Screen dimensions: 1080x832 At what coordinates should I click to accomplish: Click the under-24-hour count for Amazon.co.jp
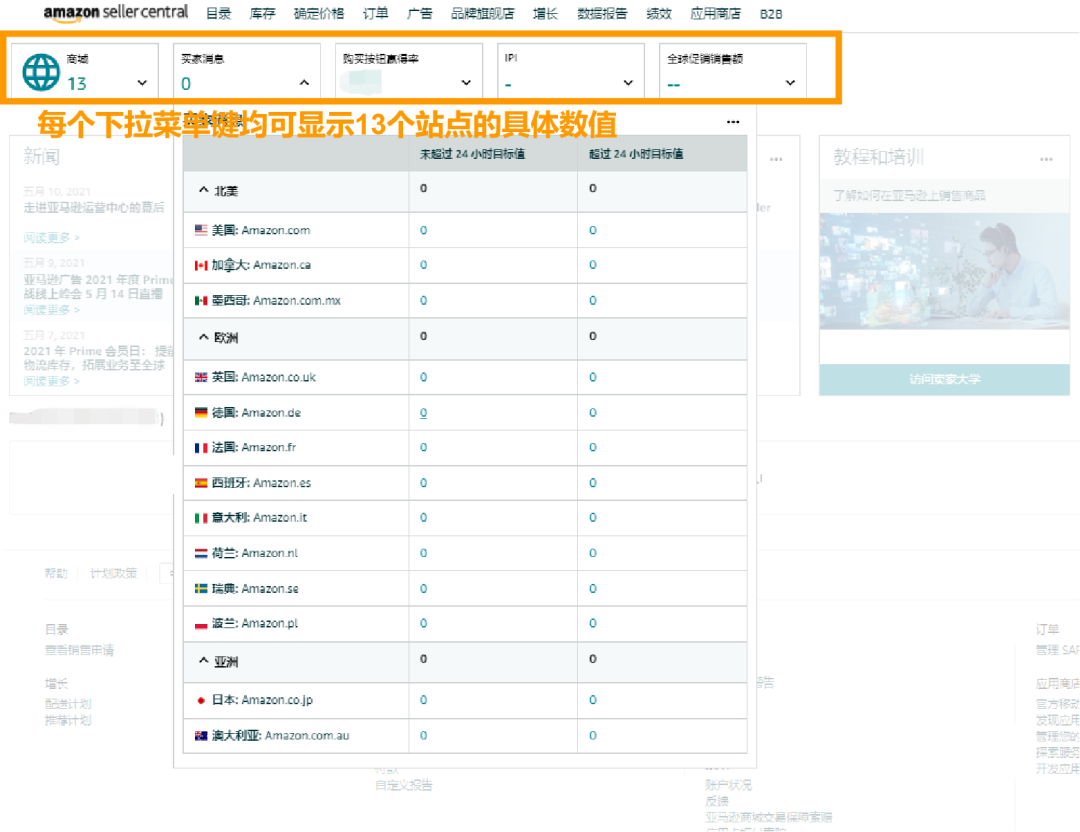[424, 700]
